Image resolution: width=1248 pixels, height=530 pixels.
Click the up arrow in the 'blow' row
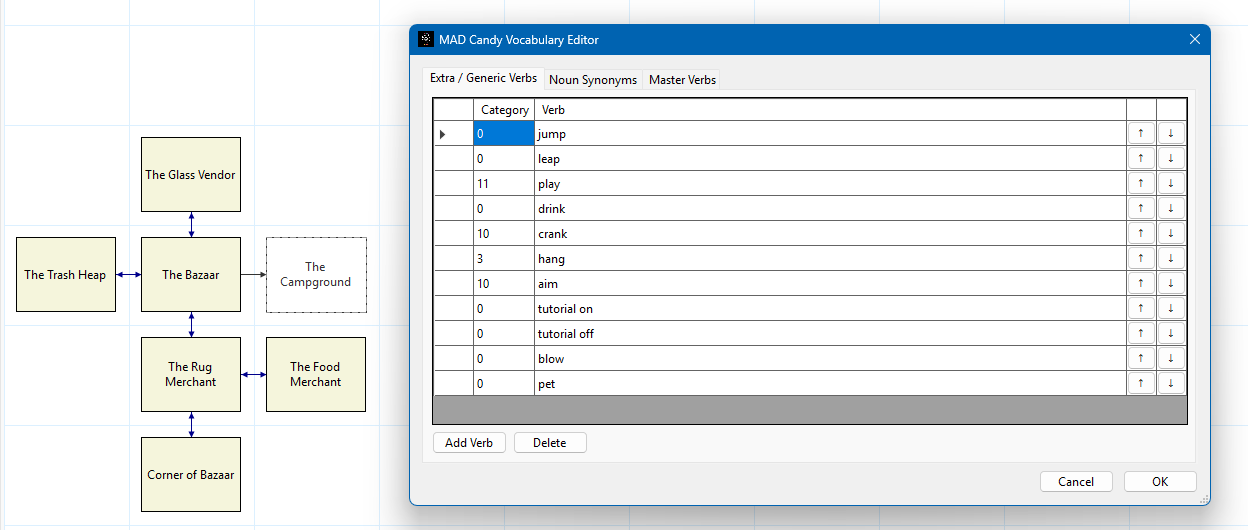[1141, 359]
